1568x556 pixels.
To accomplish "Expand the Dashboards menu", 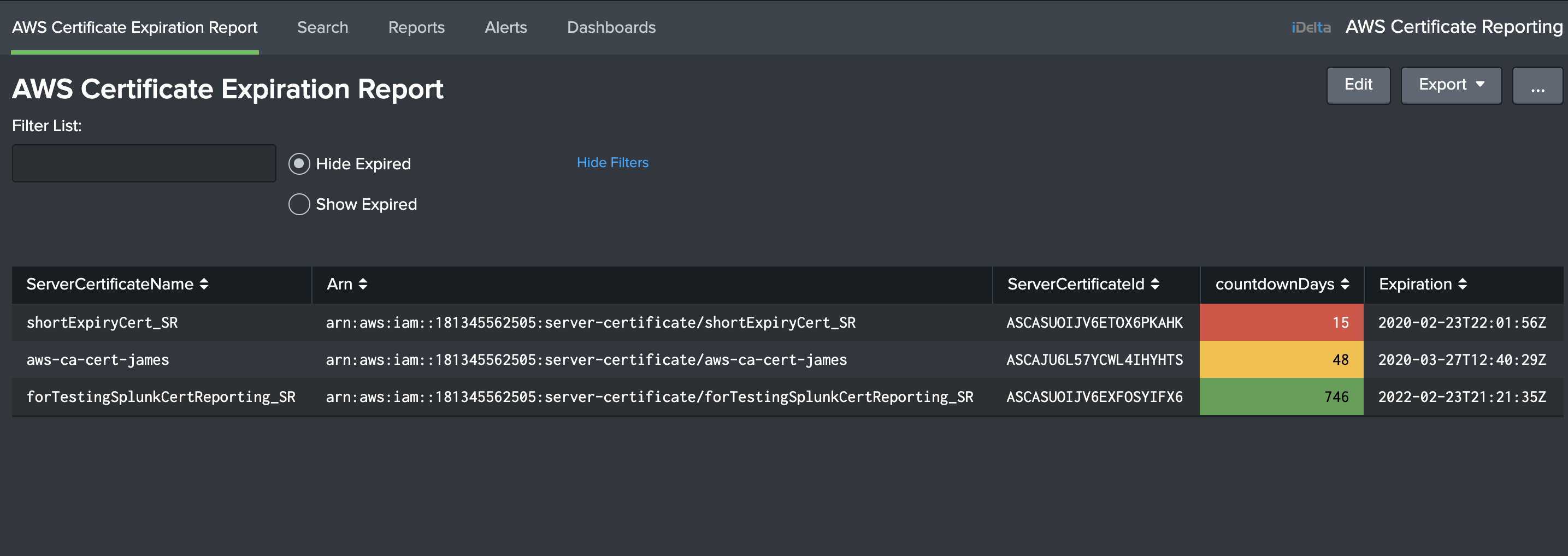I will 612,27.
